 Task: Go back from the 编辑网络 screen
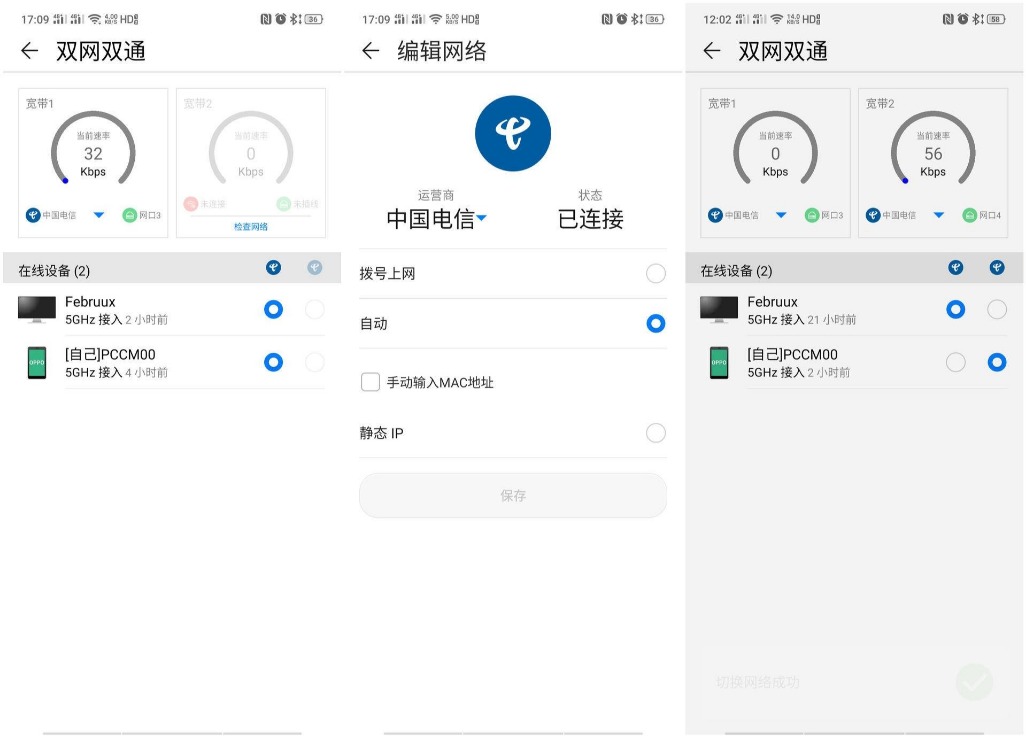pos(370,50)
